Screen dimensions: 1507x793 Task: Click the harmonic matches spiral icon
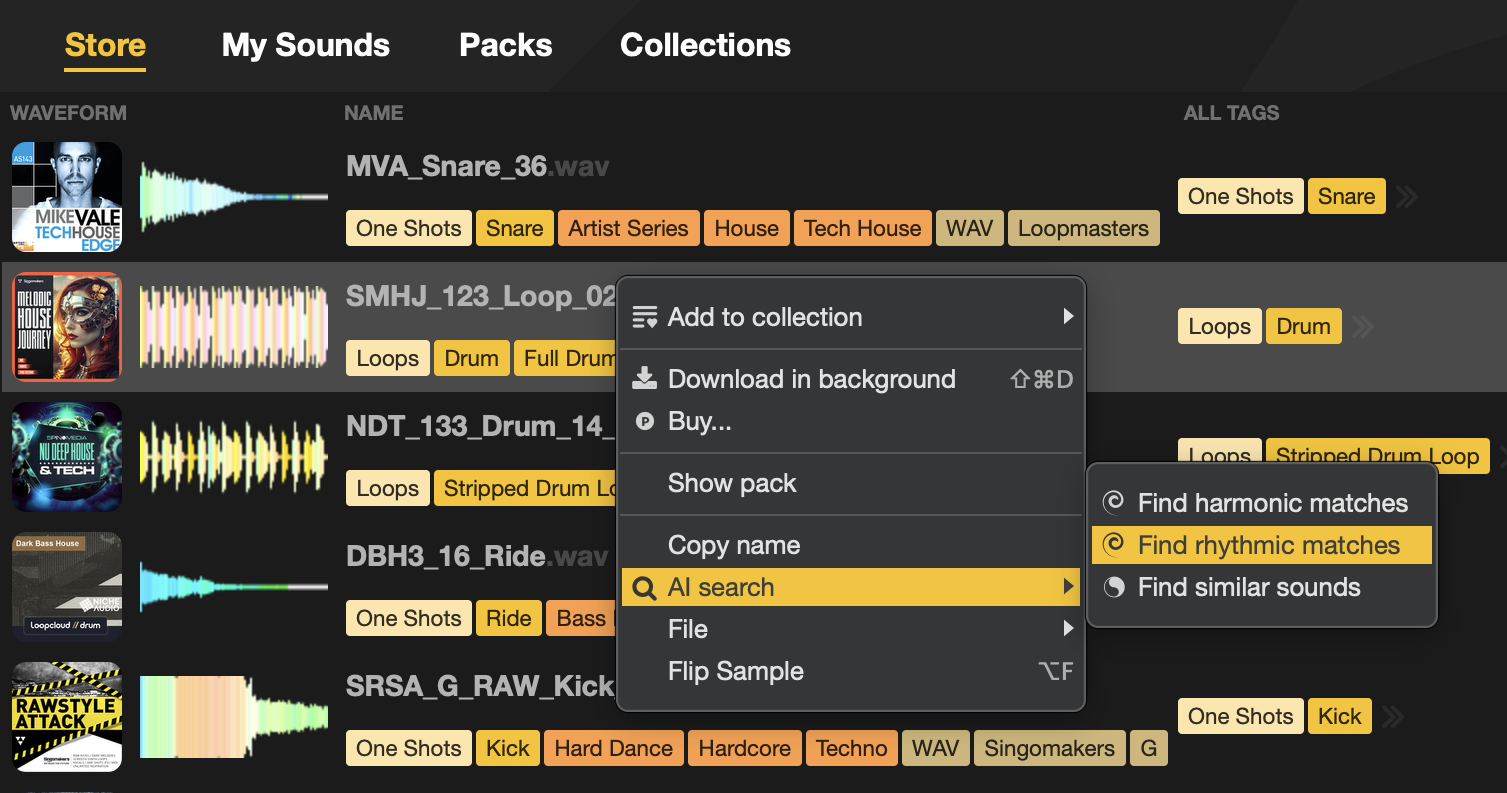click(x=1113, y=502)
